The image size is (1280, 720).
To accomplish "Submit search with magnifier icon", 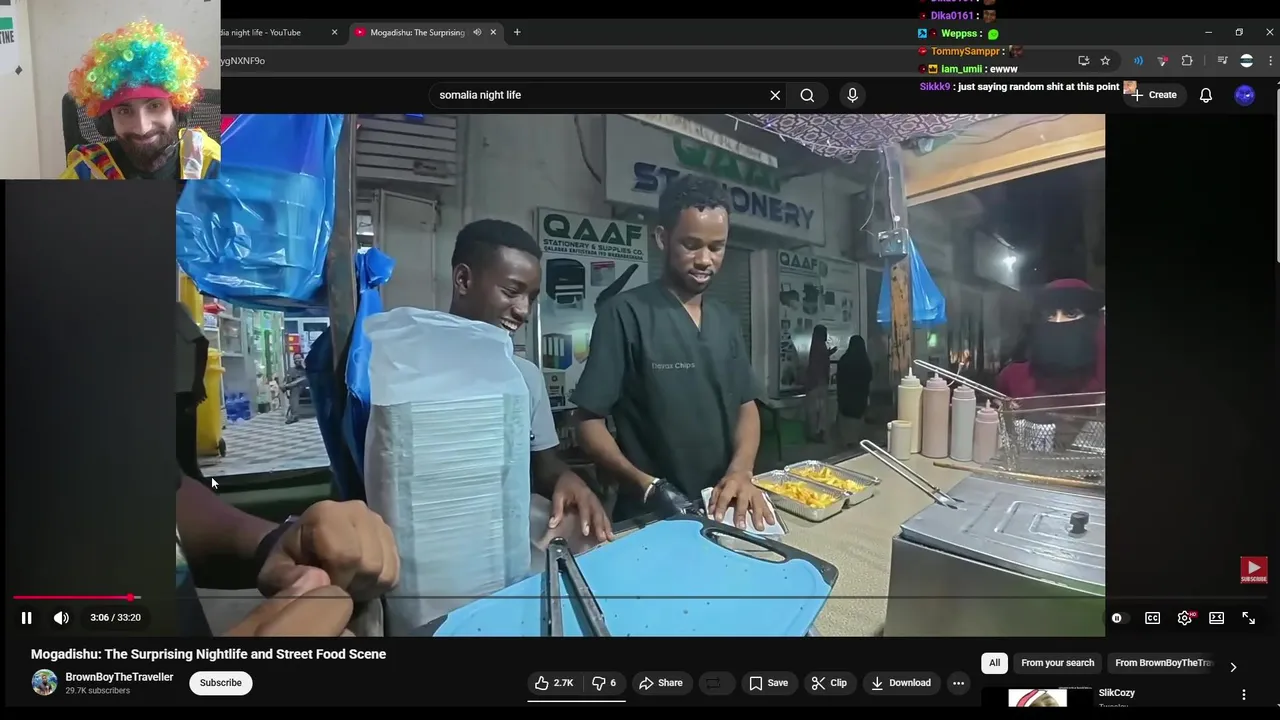I will pyautogui.click(x=807, y=95).
